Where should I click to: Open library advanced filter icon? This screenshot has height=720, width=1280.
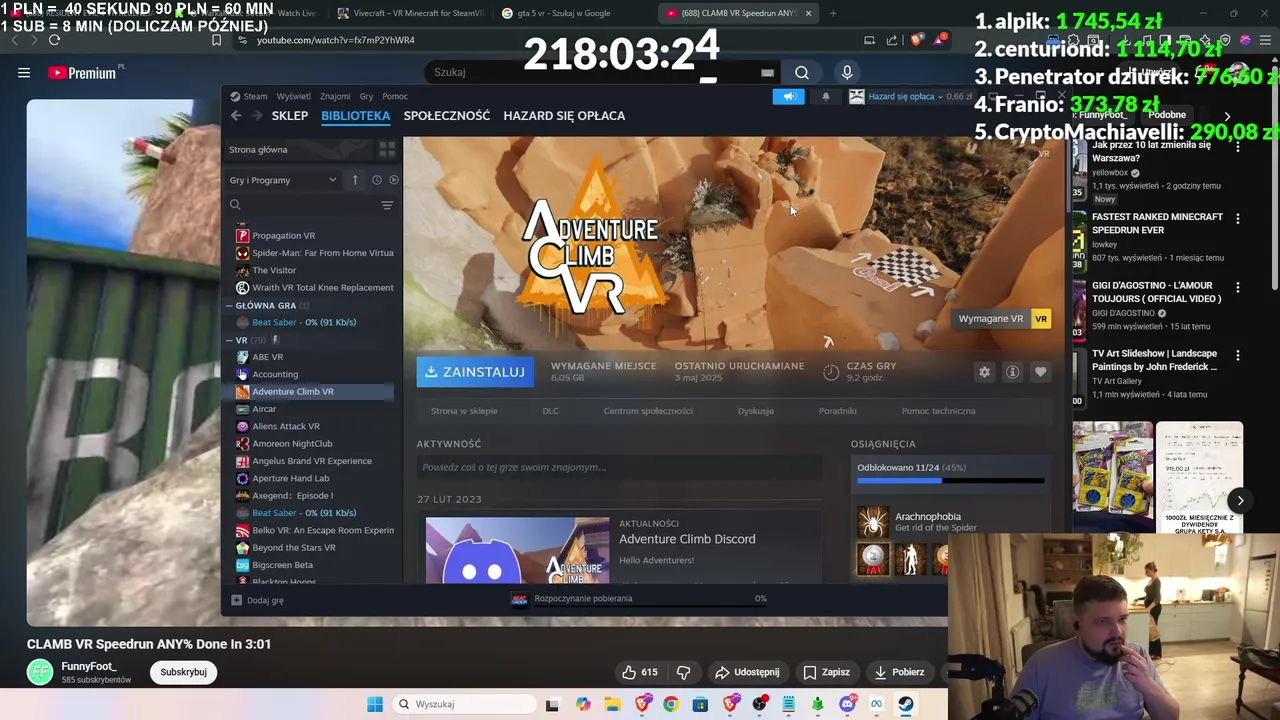coord(387,205)
